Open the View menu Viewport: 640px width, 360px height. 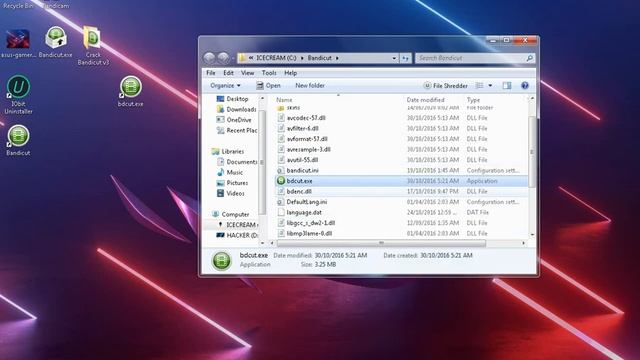(247, 73)
